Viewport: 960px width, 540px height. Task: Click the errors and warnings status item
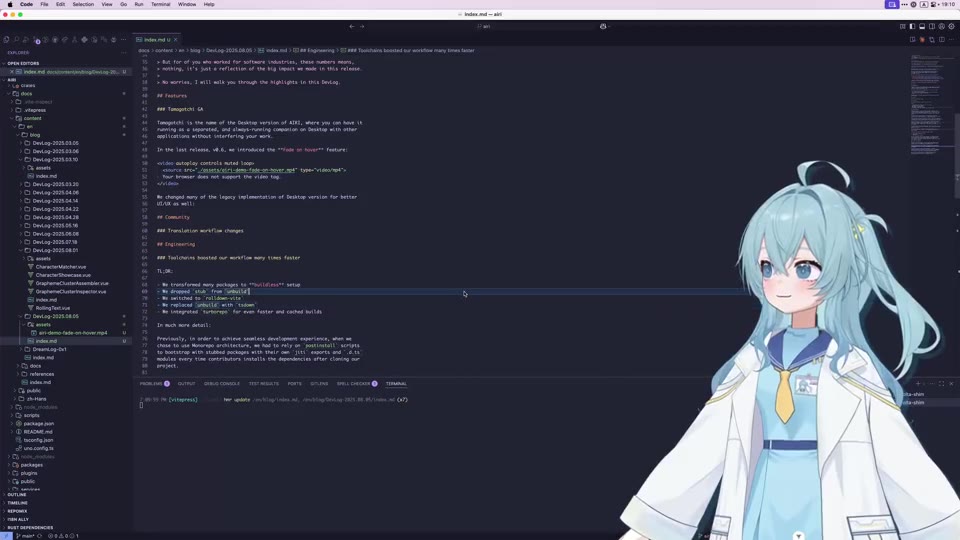(x=64, y=536)
